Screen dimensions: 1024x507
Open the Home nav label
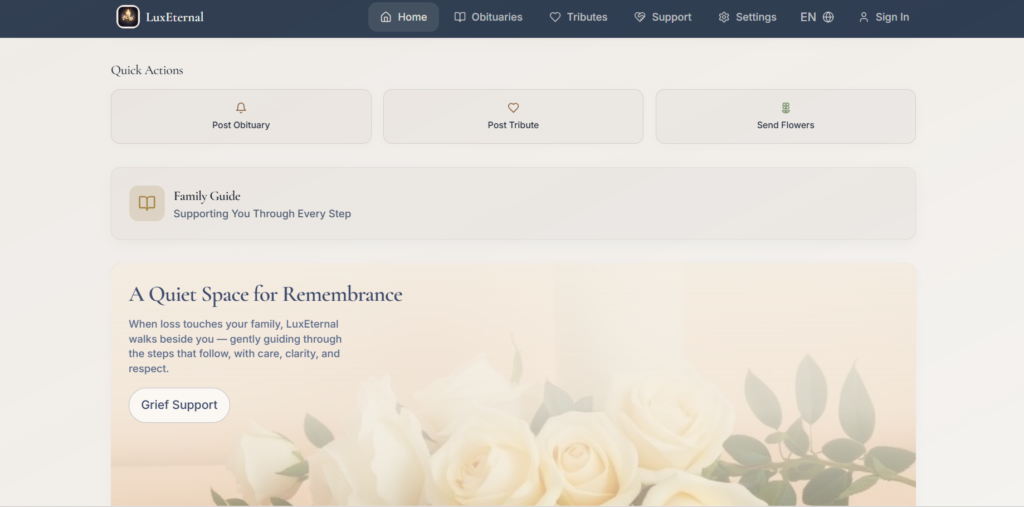tap(413, 17)
